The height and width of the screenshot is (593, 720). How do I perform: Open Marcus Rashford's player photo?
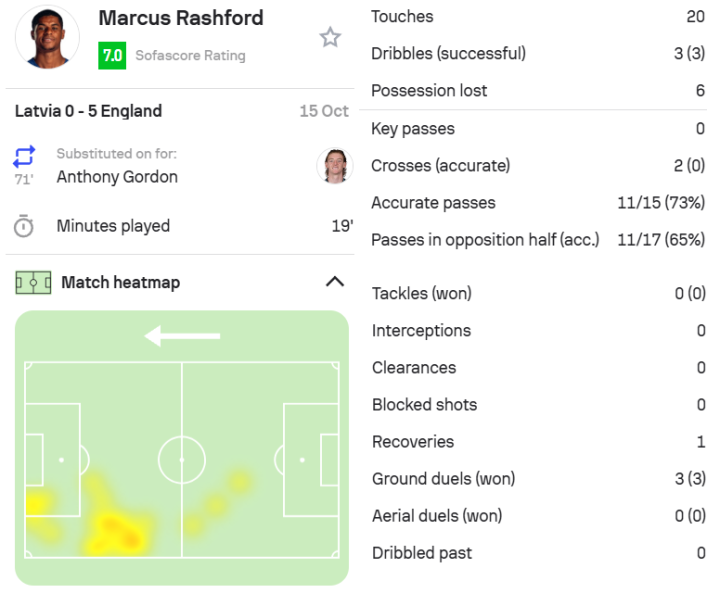(47, 37)
